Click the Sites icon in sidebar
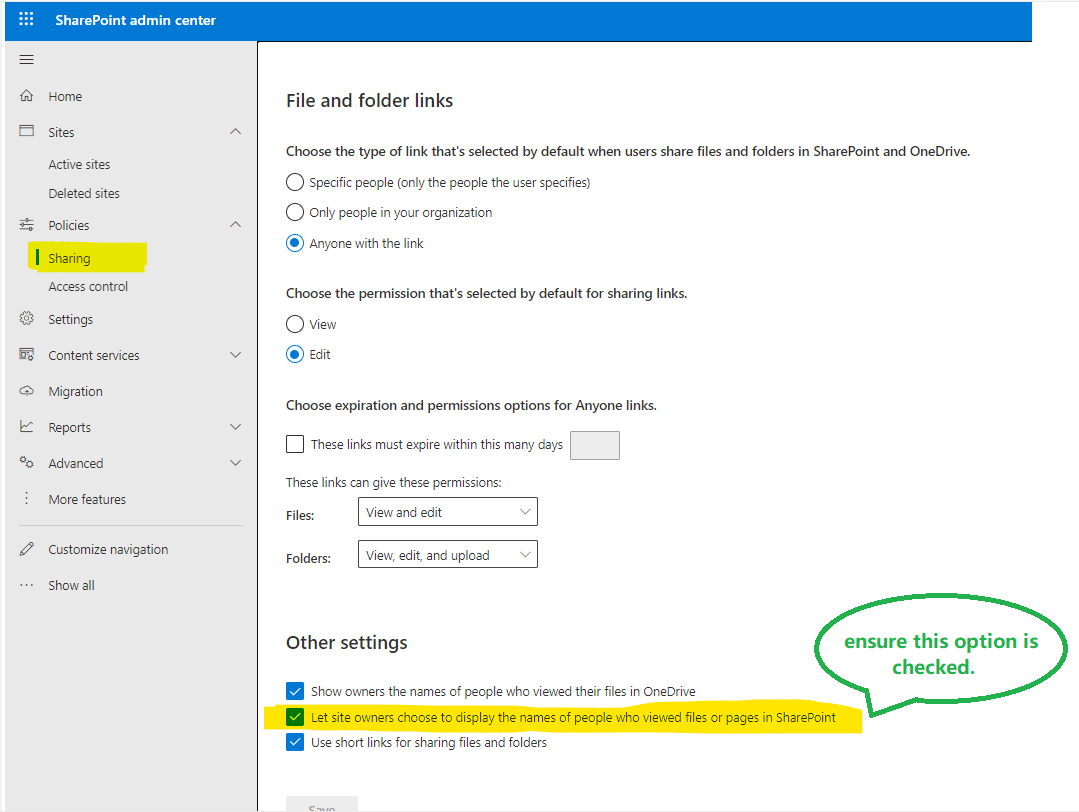This screenshot has width=1079, height=812. (26, 131)
